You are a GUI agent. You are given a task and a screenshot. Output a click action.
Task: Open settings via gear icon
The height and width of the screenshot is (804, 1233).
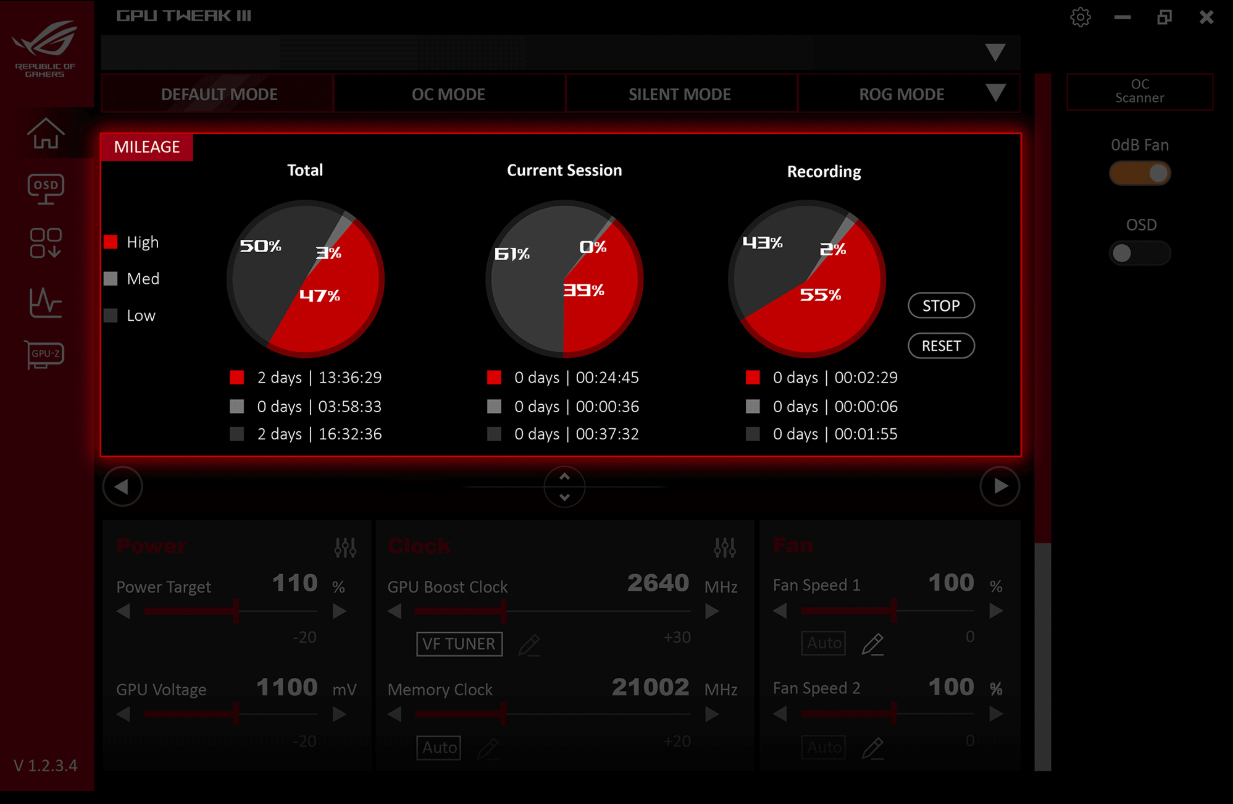pos(1080,17)
